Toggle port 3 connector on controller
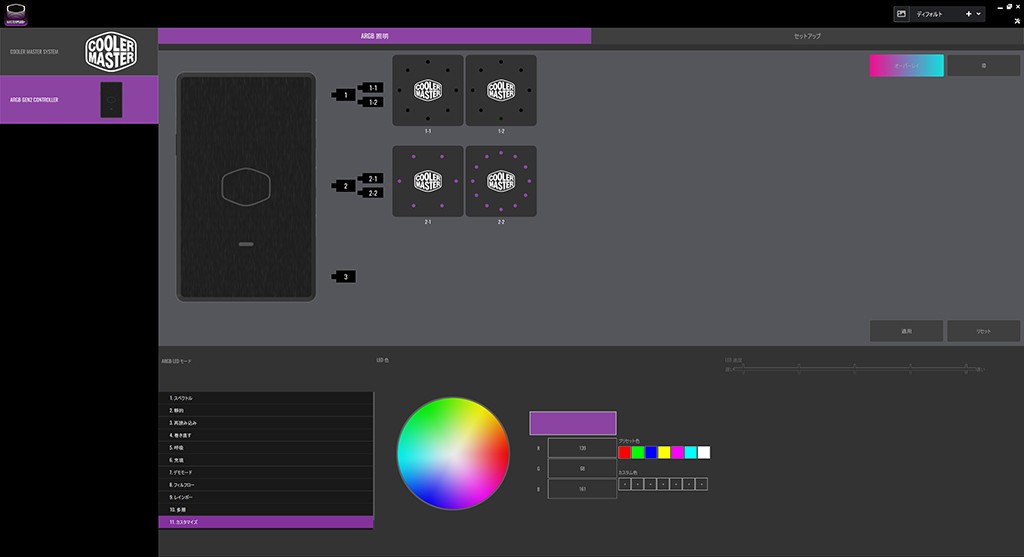 345,276
